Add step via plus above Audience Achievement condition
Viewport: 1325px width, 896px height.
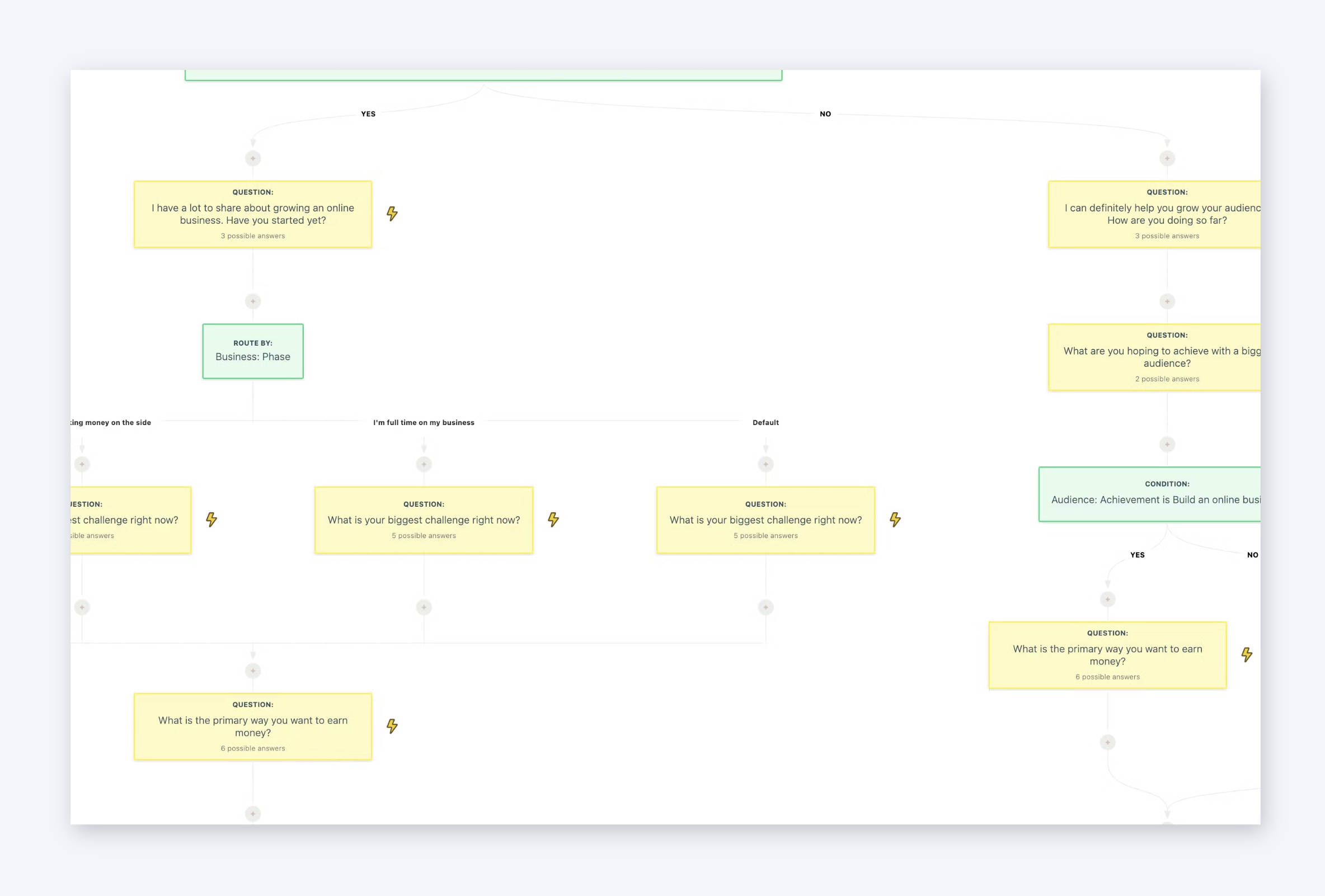[x=1167, y=445]
